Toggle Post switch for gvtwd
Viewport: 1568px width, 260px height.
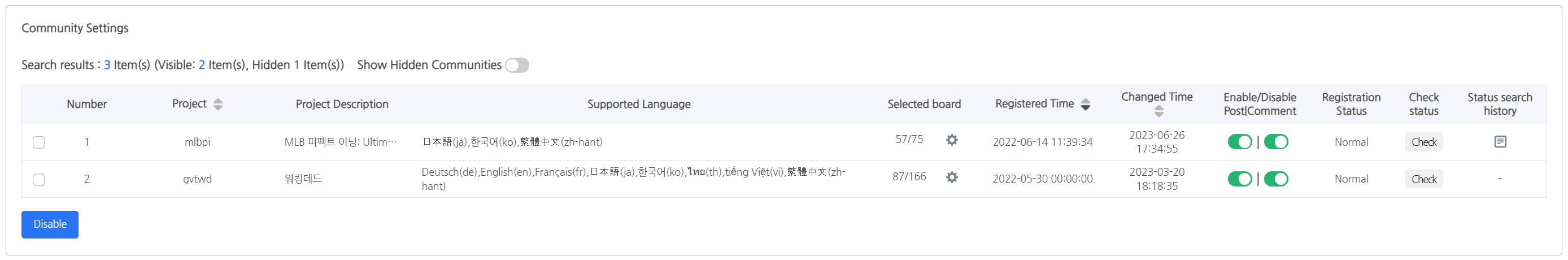(1239, 179)
